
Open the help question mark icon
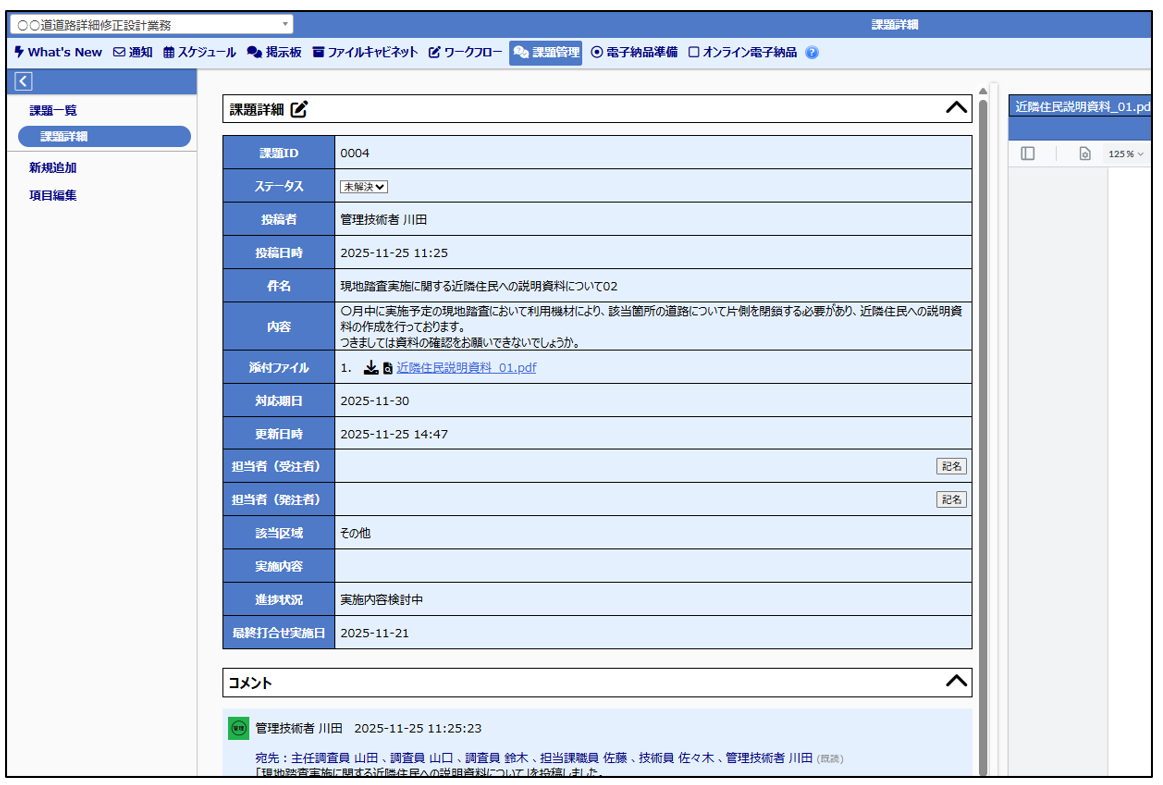click(x=811, y=53)
